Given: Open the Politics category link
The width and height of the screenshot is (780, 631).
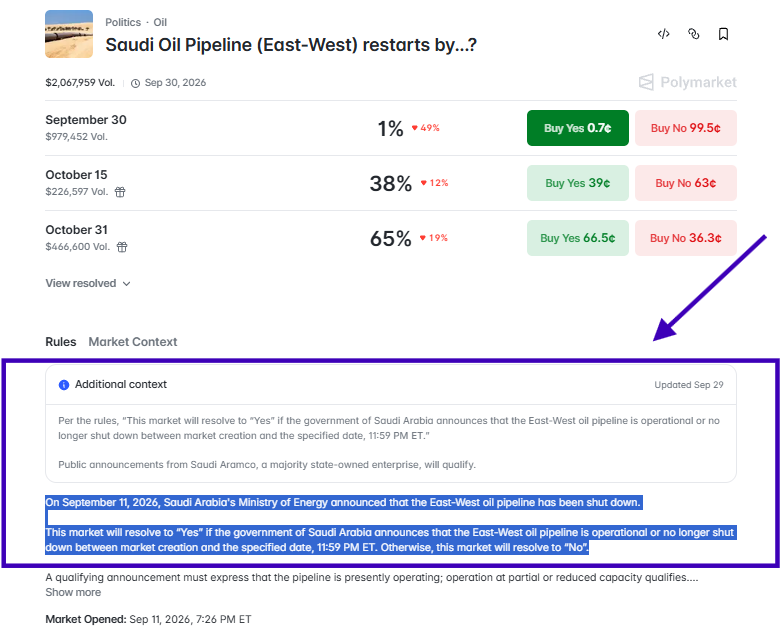Looking at the screenshot, I should [x=123, y=22].
